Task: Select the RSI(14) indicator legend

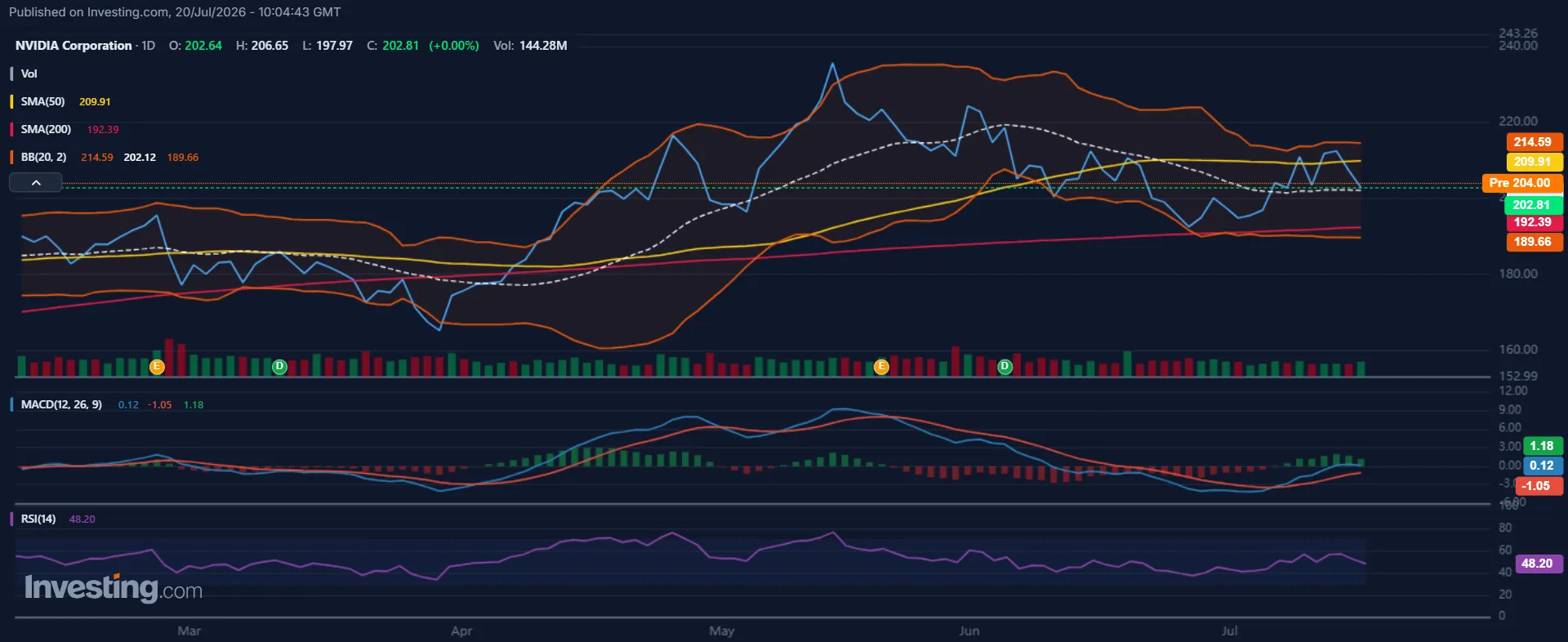Action: [38, 519]
